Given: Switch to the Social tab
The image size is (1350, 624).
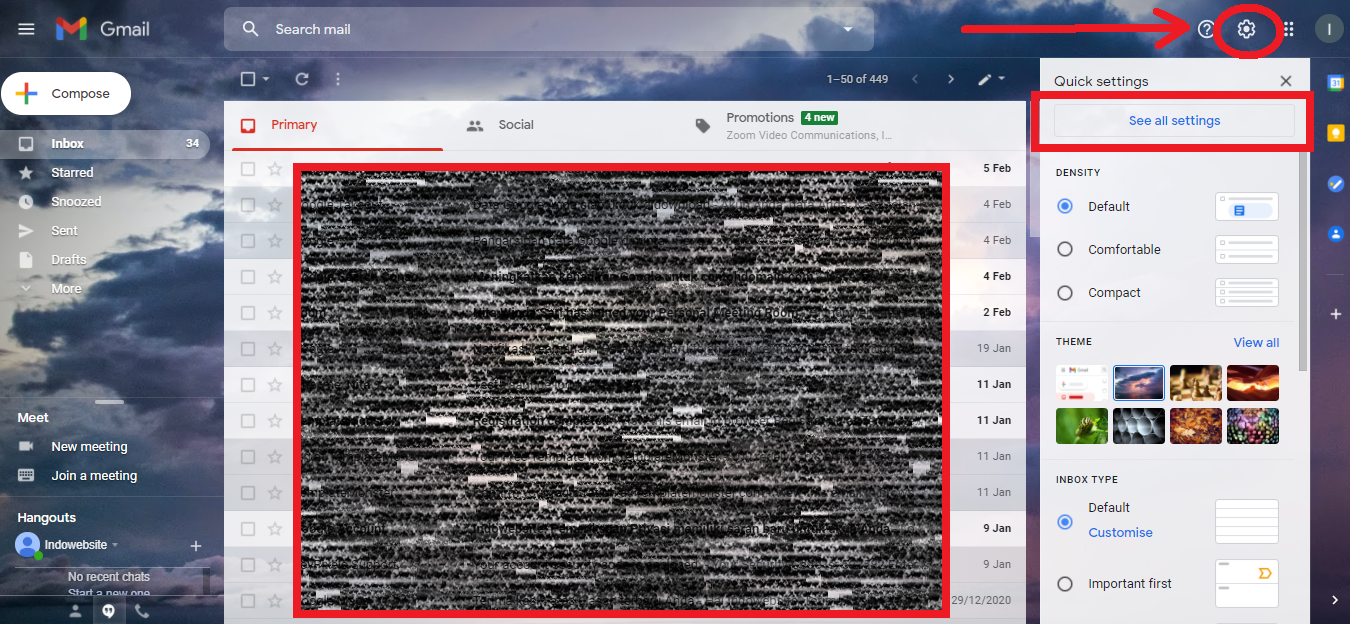Looking at the screenshot, I should (515, 125).
